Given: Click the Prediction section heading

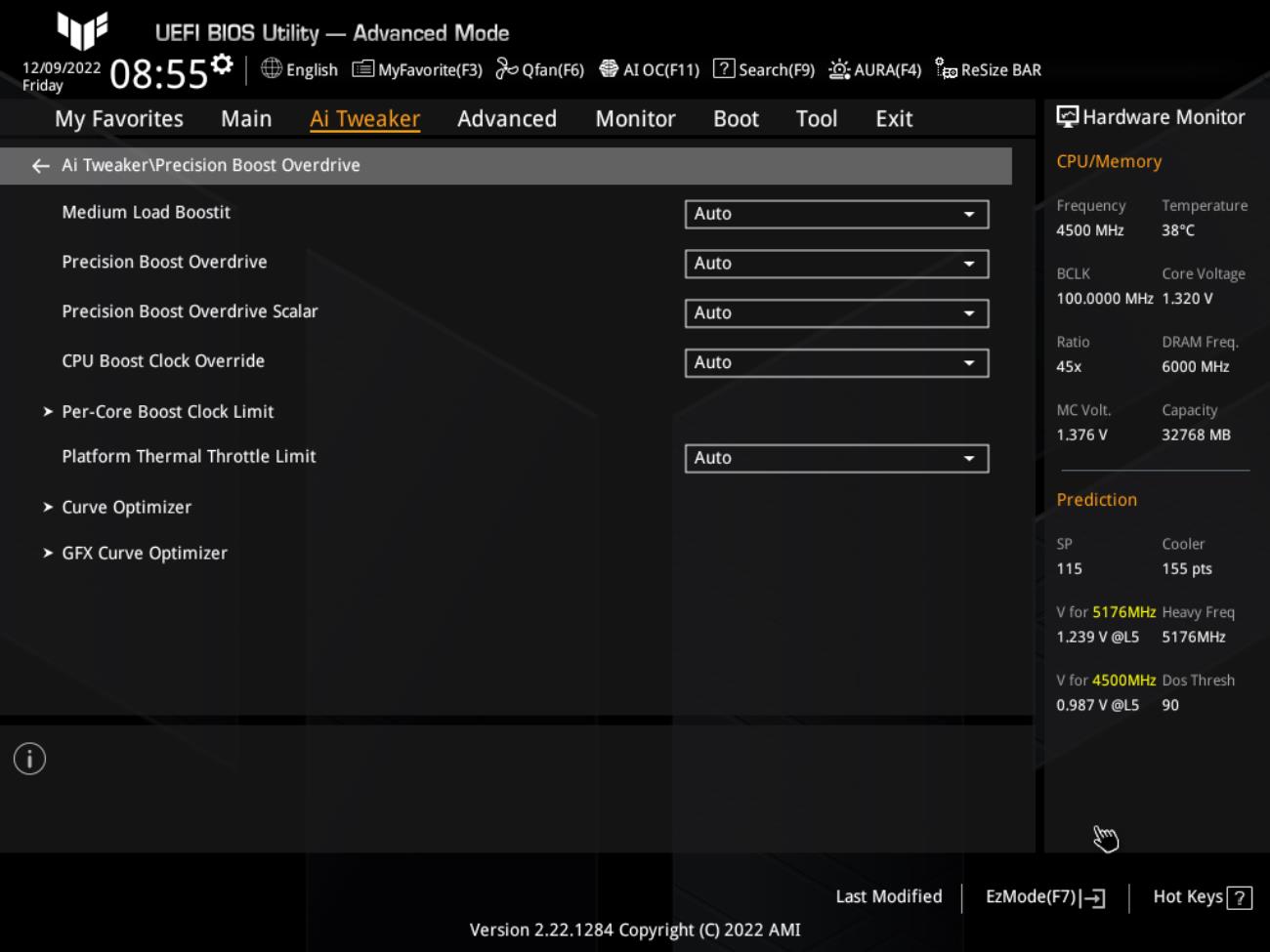Looking at the screenshot, I should [x=1096, y=500].
